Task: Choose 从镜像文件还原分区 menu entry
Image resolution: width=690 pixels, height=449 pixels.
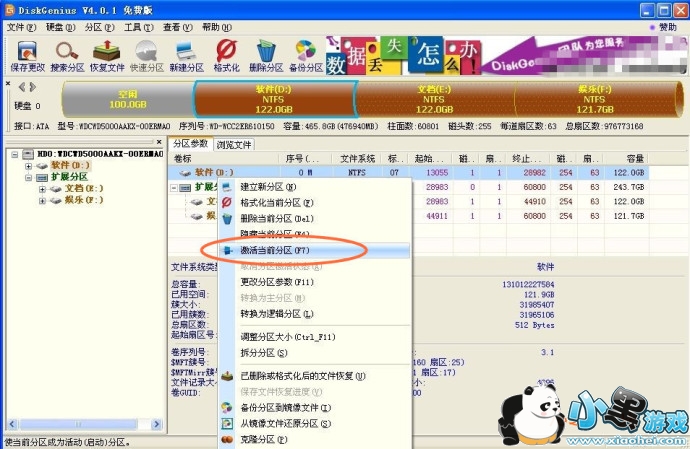Action: (315, 423)
